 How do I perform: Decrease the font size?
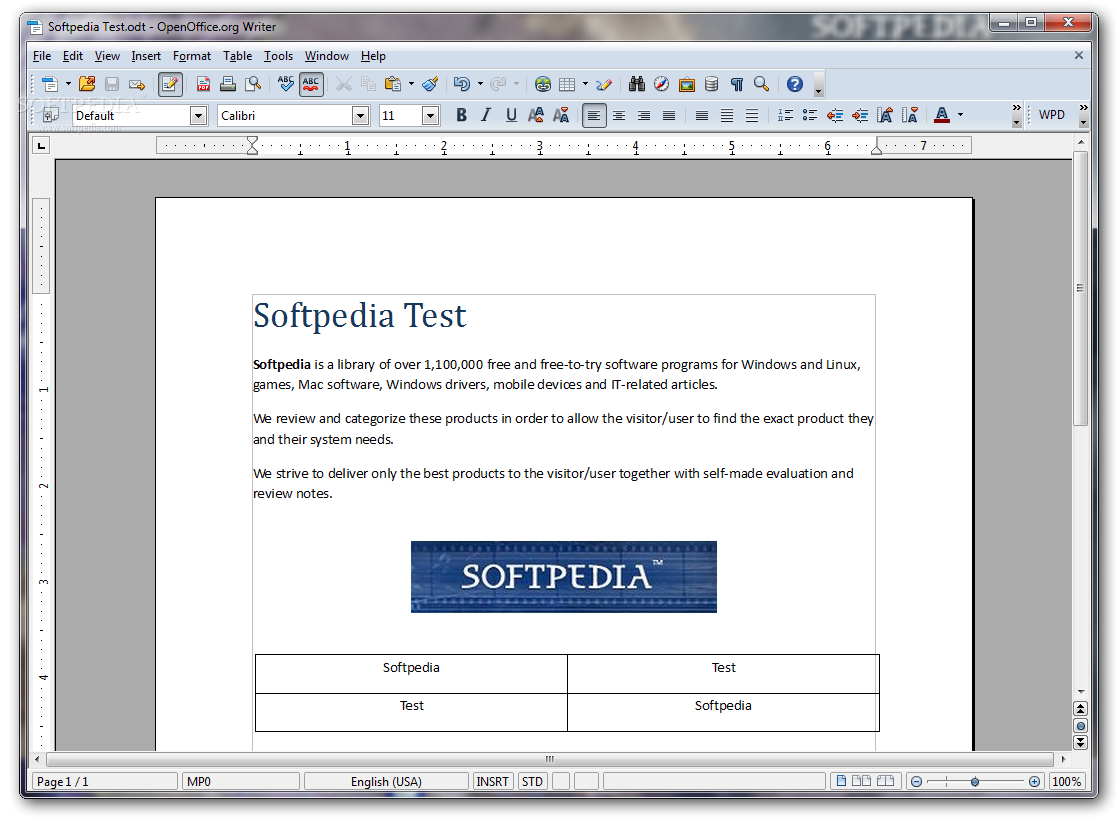tap(910, 115)
